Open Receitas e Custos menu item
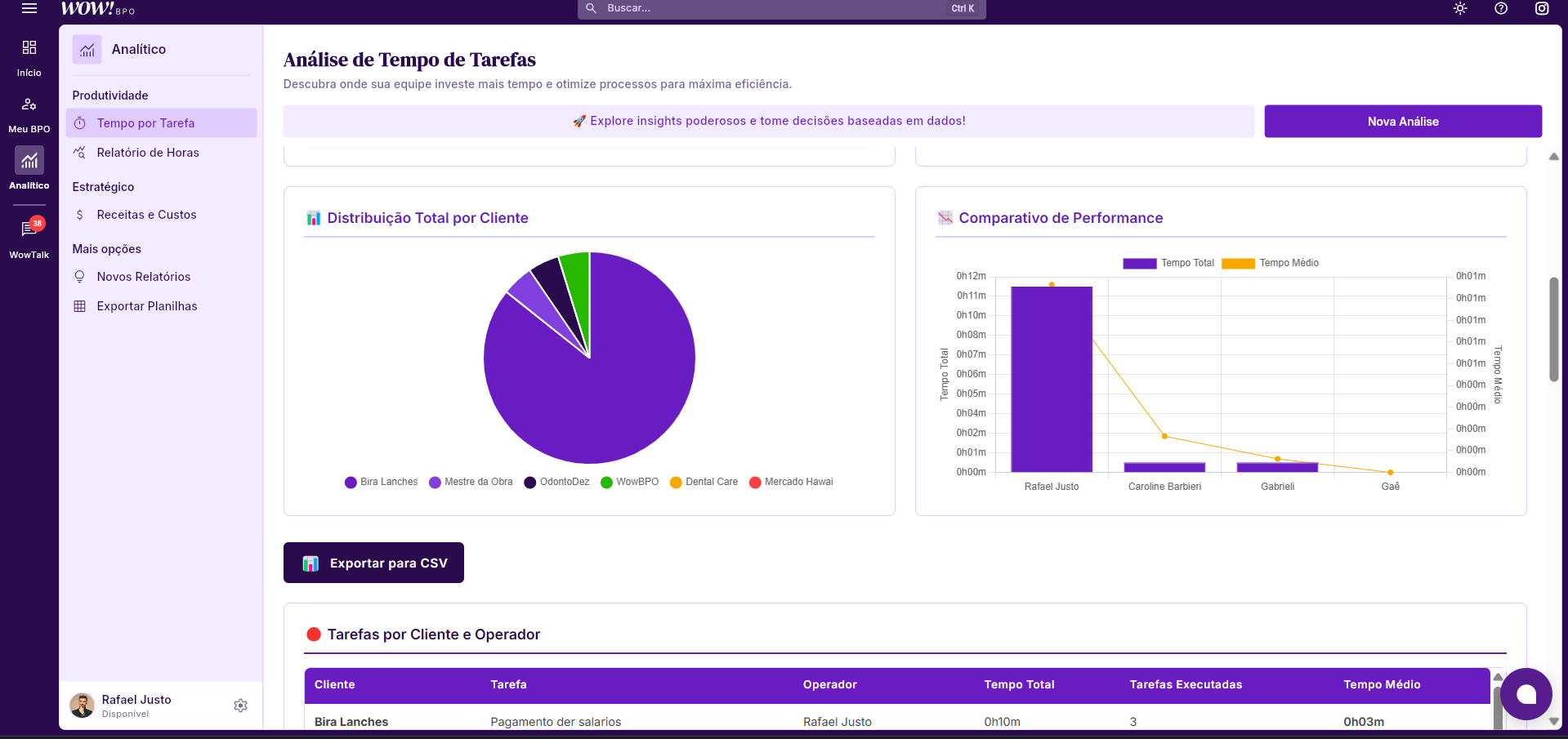 point(146,215)
